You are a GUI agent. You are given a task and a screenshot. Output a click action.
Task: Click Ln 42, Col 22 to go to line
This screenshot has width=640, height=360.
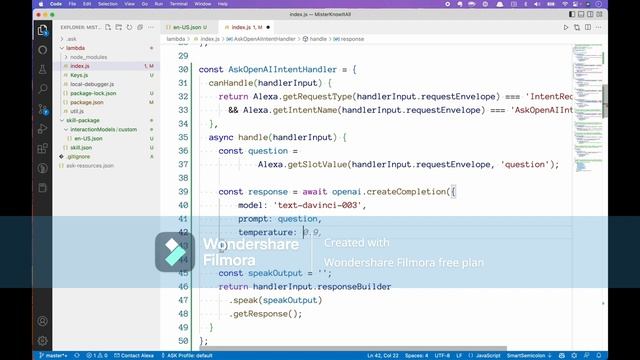tap(383, 356)
